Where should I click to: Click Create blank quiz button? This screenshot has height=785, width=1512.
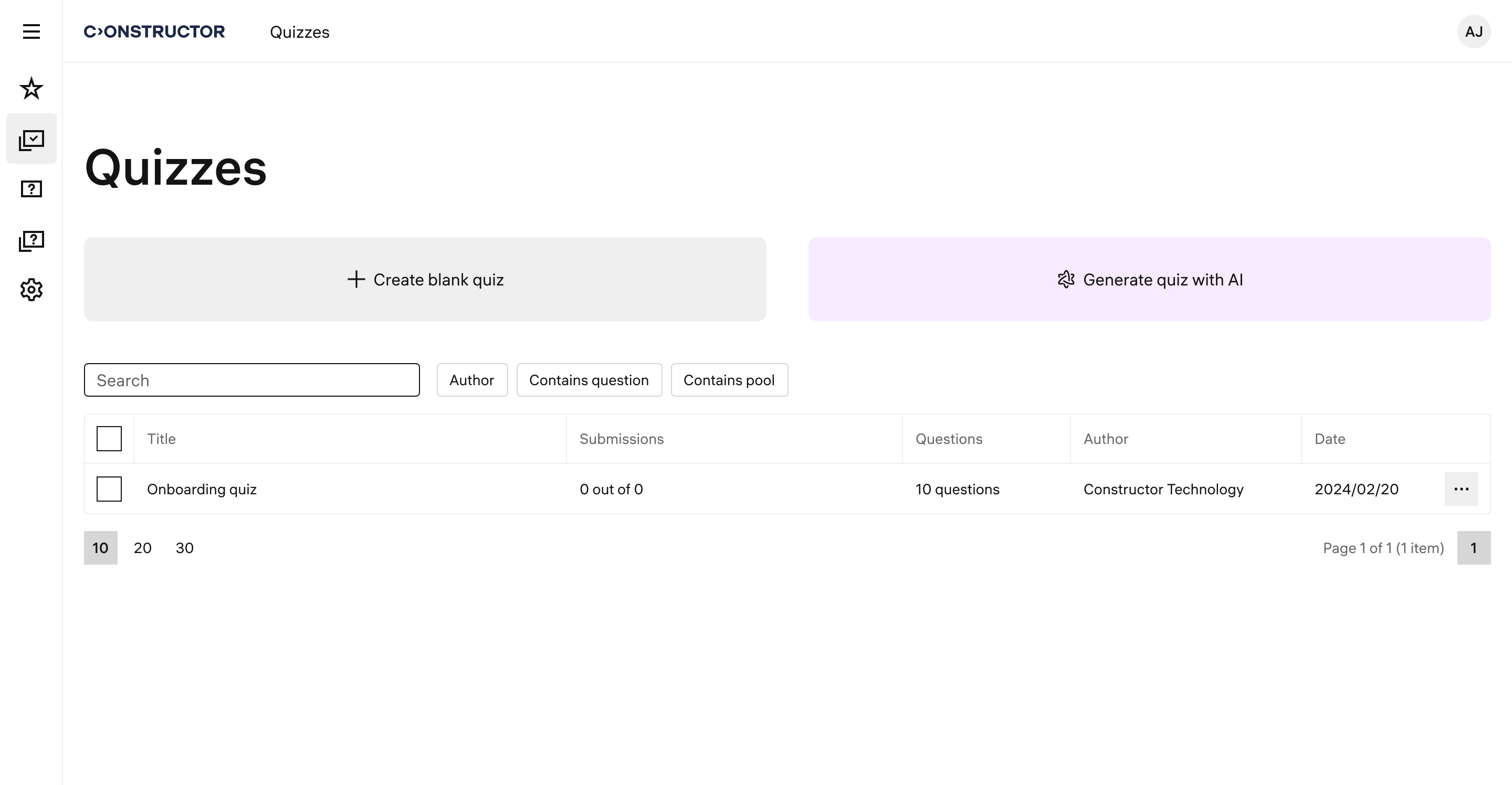425,279
